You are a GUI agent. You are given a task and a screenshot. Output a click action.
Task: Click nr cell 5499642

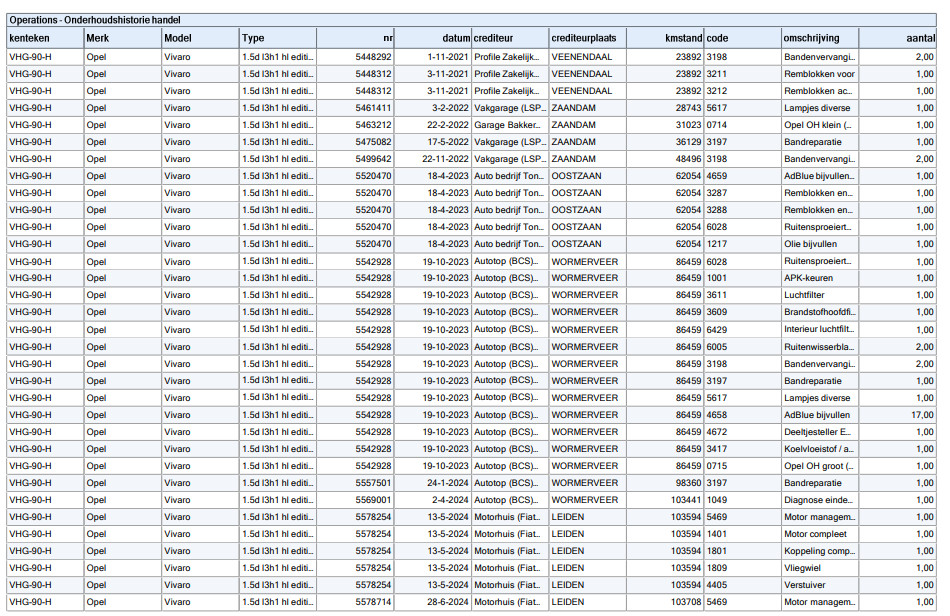(x=355, y=159)
